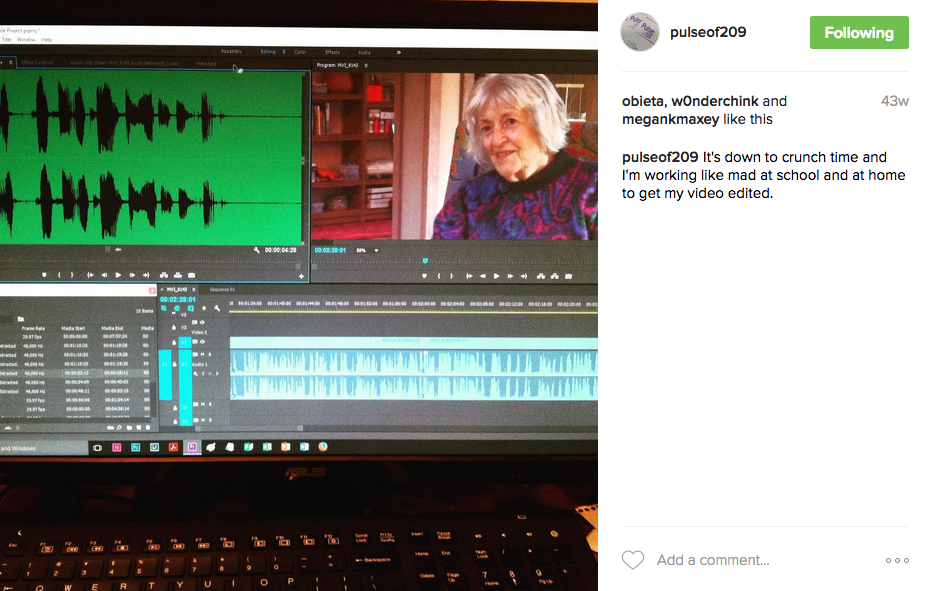This screenshot has width=929, height=591.
Task: Expand hidden workspaces via the chevron after Audio
Action: click(x=398, y=52)
